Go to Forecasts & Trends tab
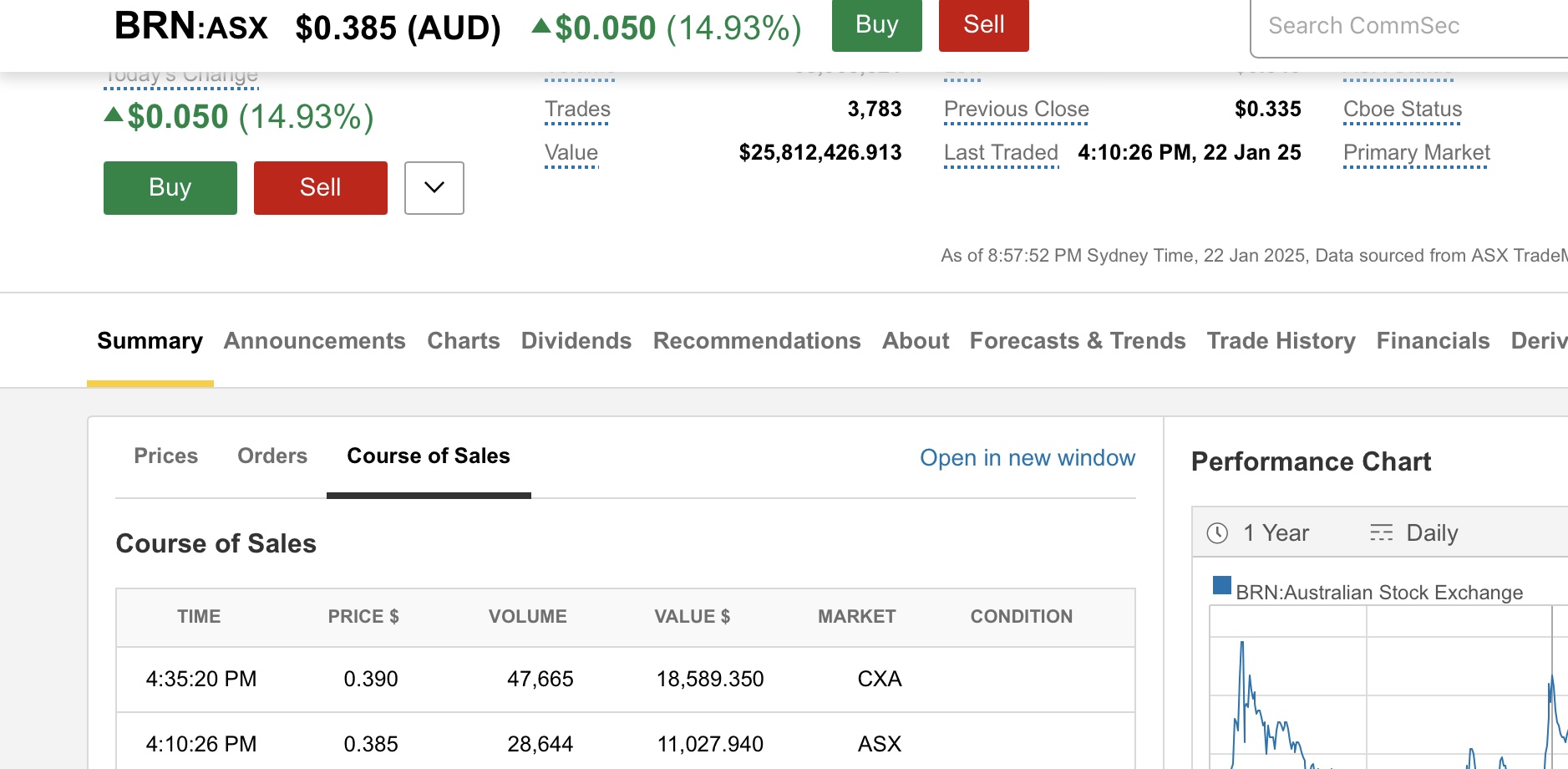 pos(1078,341)
